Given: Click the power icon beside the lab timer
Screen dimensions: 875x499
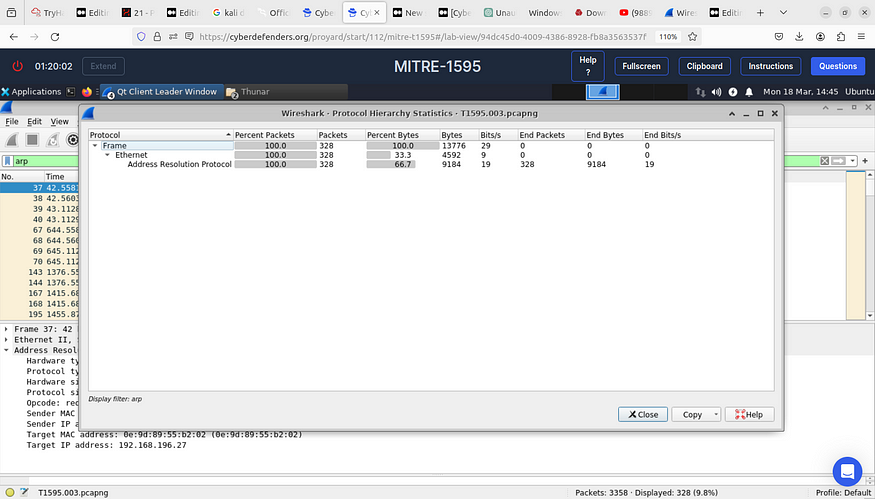Looking at the screenshot, I should point(17,66).
